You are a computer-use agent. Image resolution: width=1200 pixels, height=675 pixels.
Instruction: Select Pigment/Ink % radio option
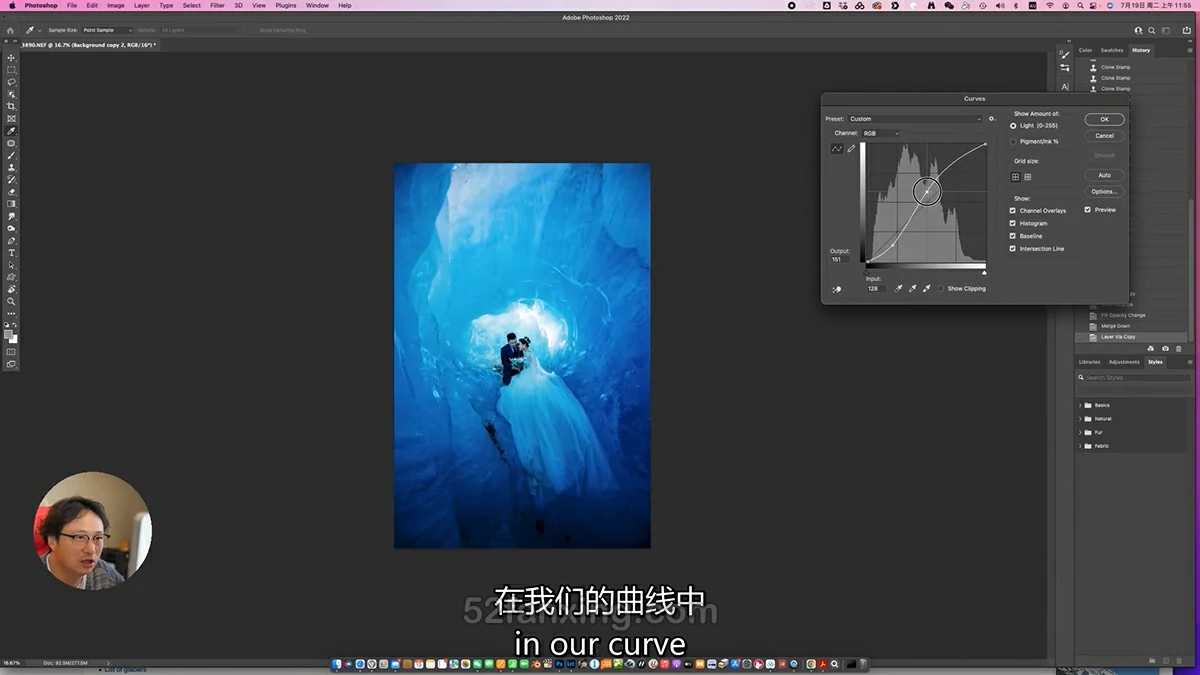[1013, 141]
